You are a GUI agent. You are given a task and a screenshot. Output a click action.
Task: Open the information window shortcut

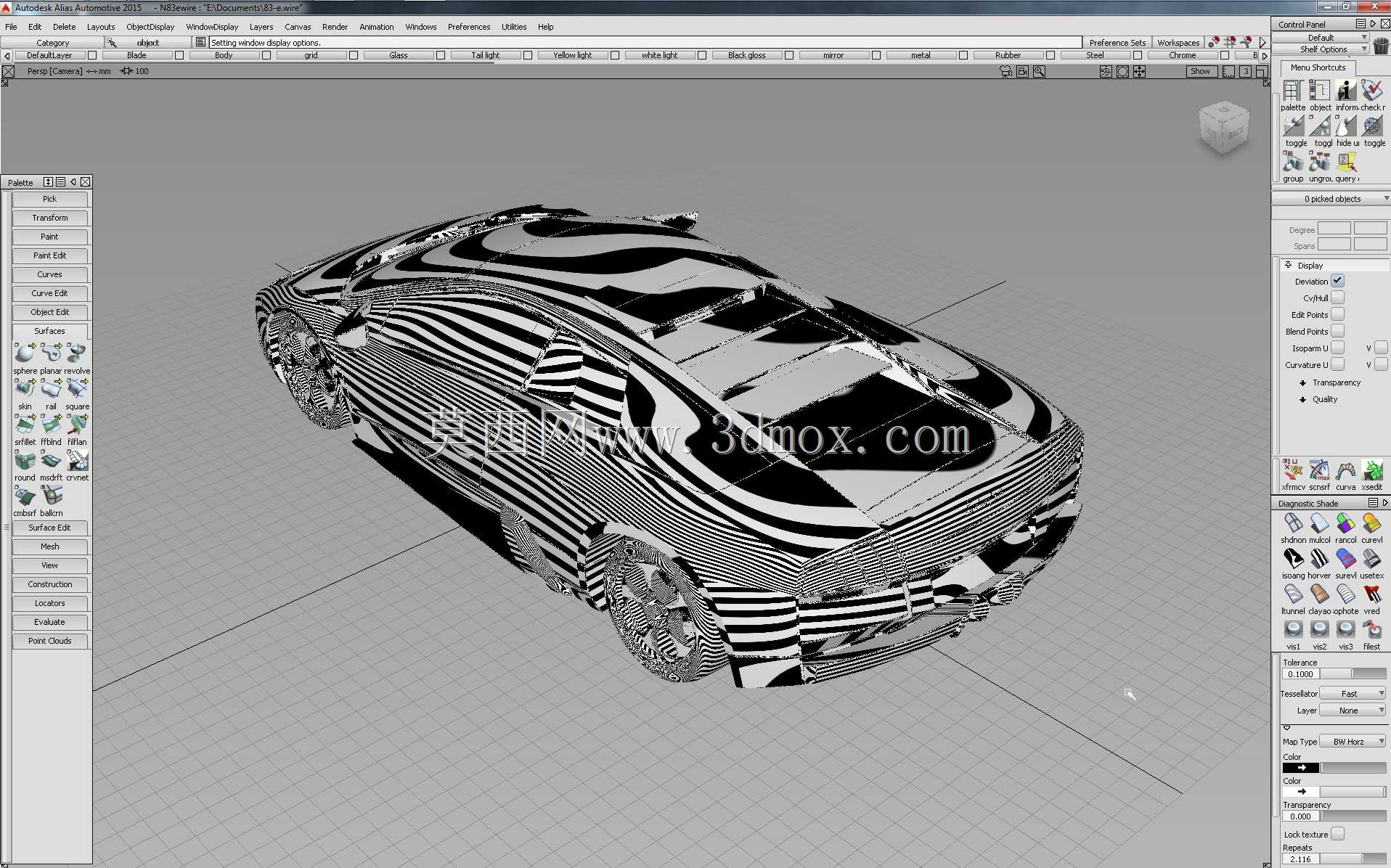pos(1346,91)
